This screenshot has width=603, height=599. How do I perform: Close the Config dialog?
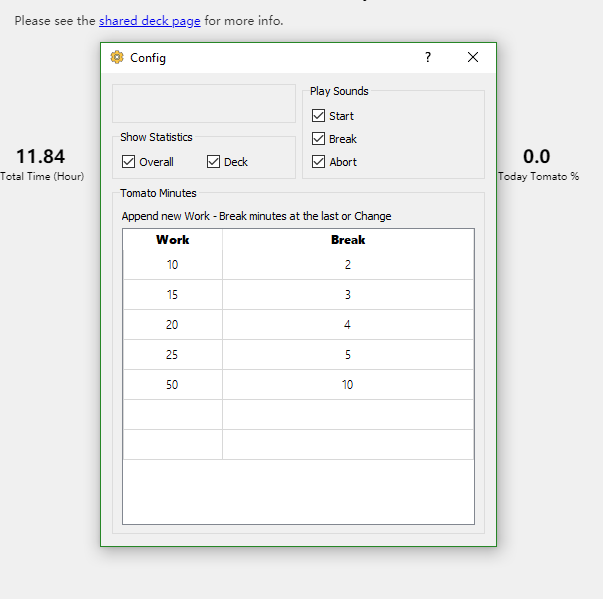pyautogui.click(x=473, y=57)
